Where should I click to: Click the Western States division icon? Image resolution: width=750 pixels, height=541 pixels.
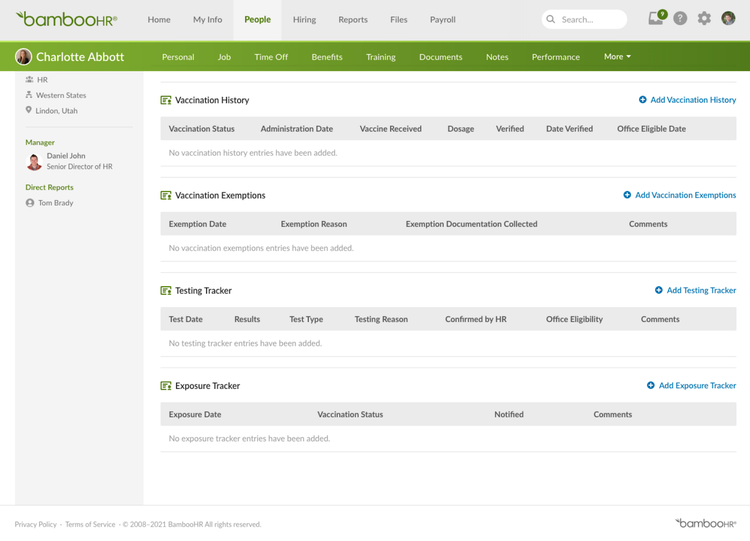coord(29,95)
